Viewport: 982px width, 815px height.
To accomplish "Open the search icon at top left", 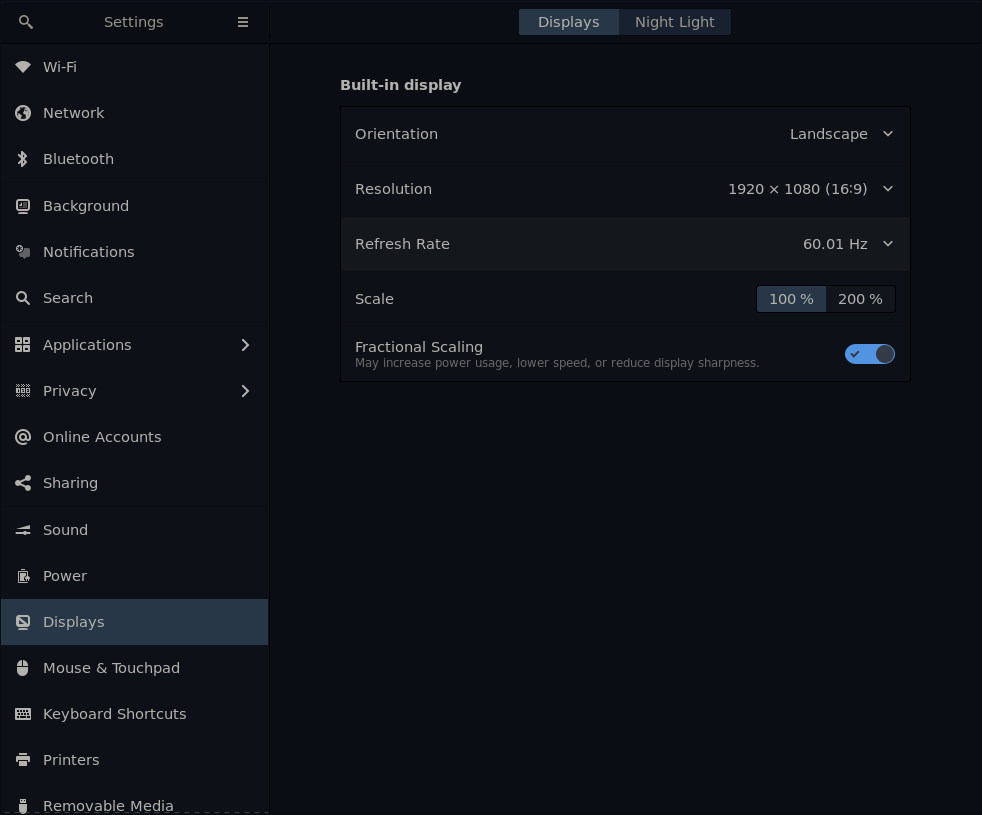I will click(25, 22).
